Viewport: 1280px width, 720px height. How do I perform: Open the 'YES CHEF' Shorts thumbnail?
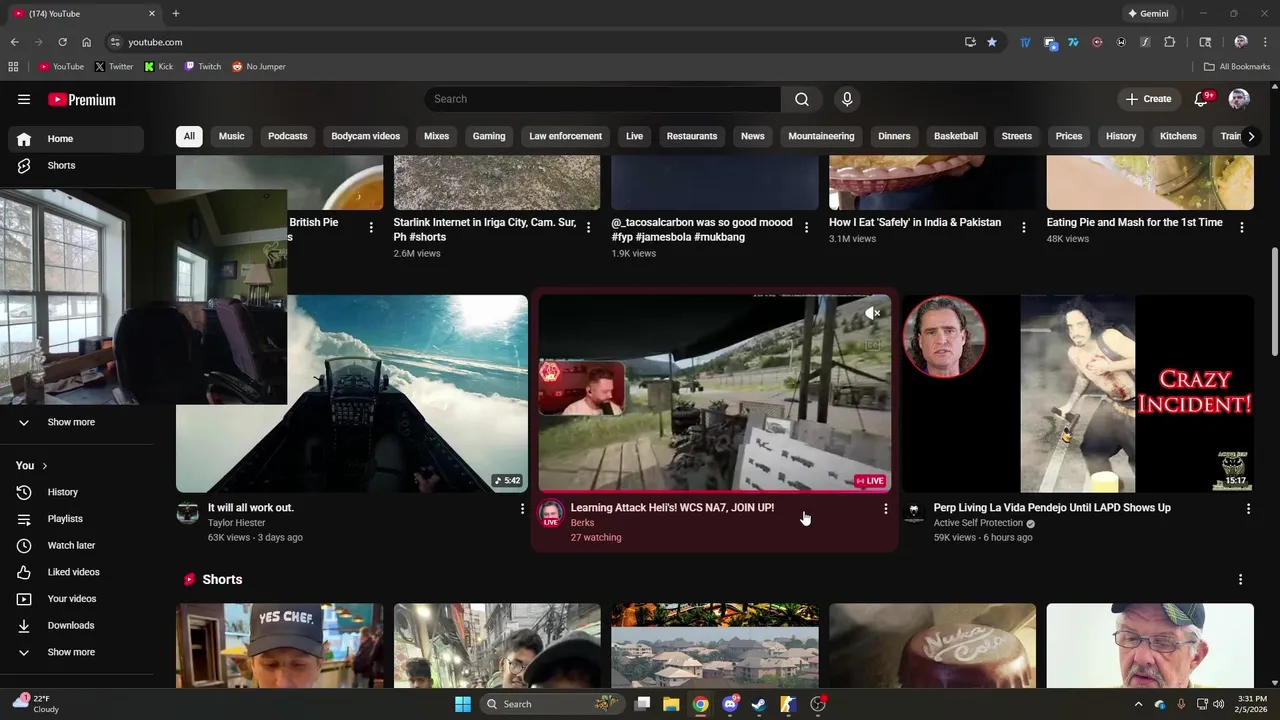click(x=279, y=645)
